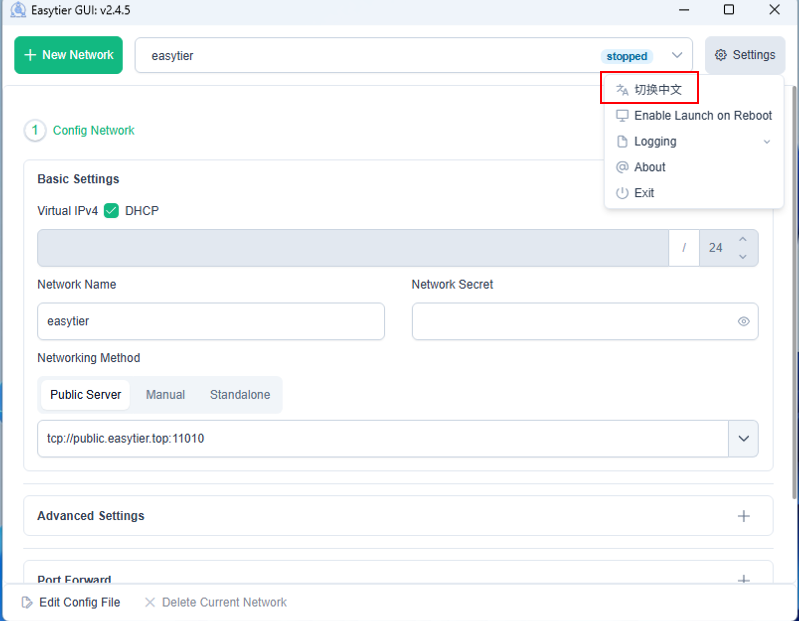This screenshot has width=799, height=621.
Task: Select the Standalone networking method
Action: [x=240, y=395]
